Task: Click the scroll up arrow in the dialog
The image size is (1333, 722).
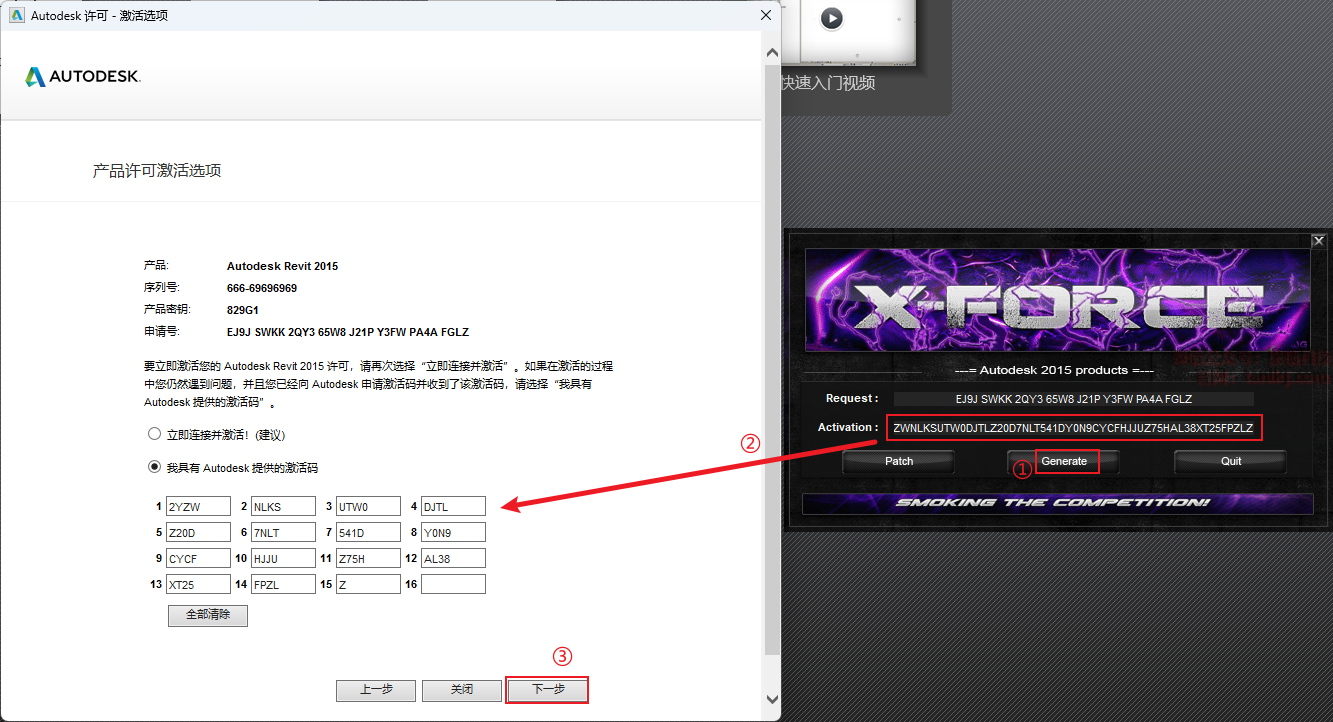Action: coord(771,52)
